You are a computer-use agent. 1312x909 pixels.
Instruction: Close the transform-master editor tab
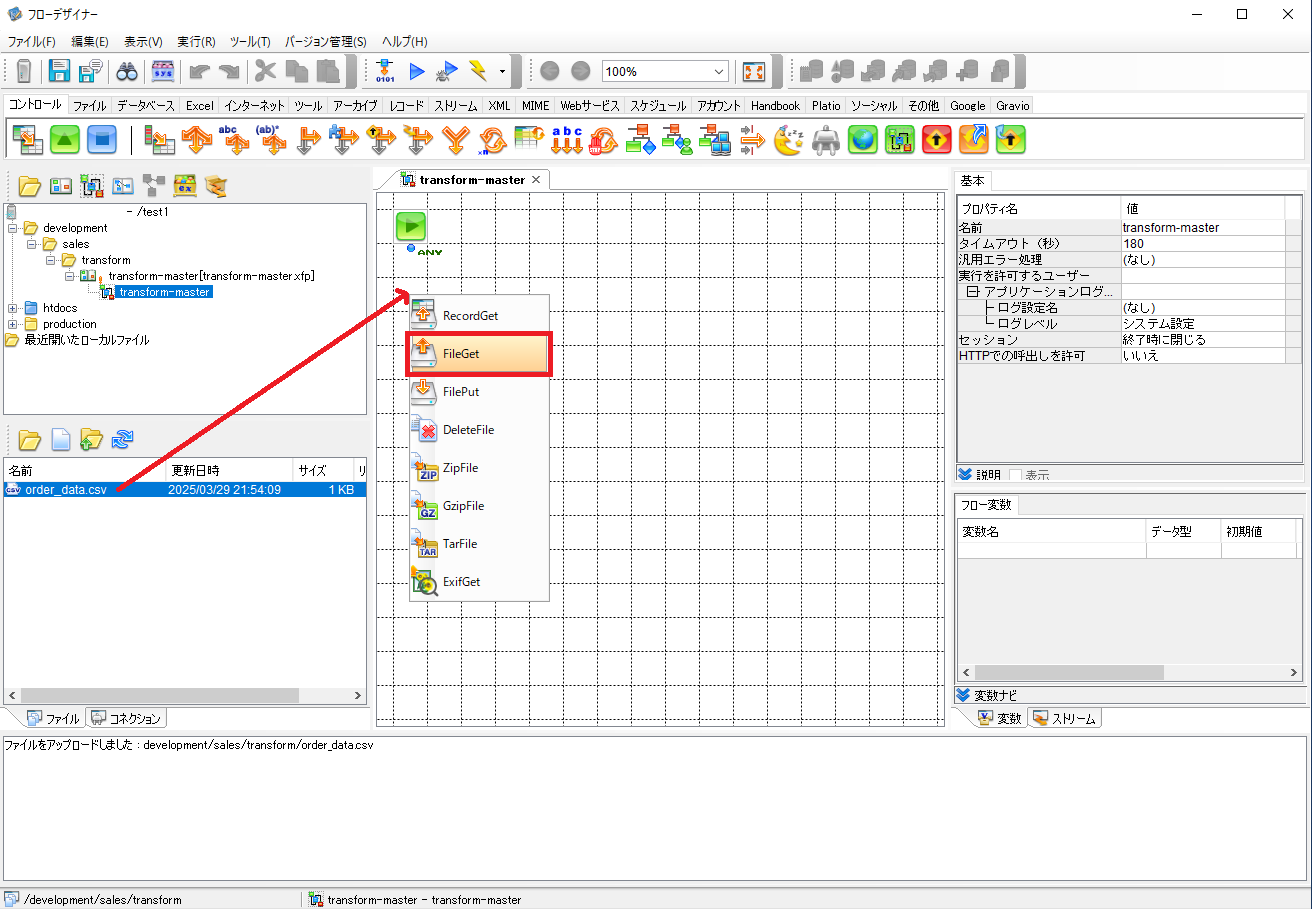[536, 180]
